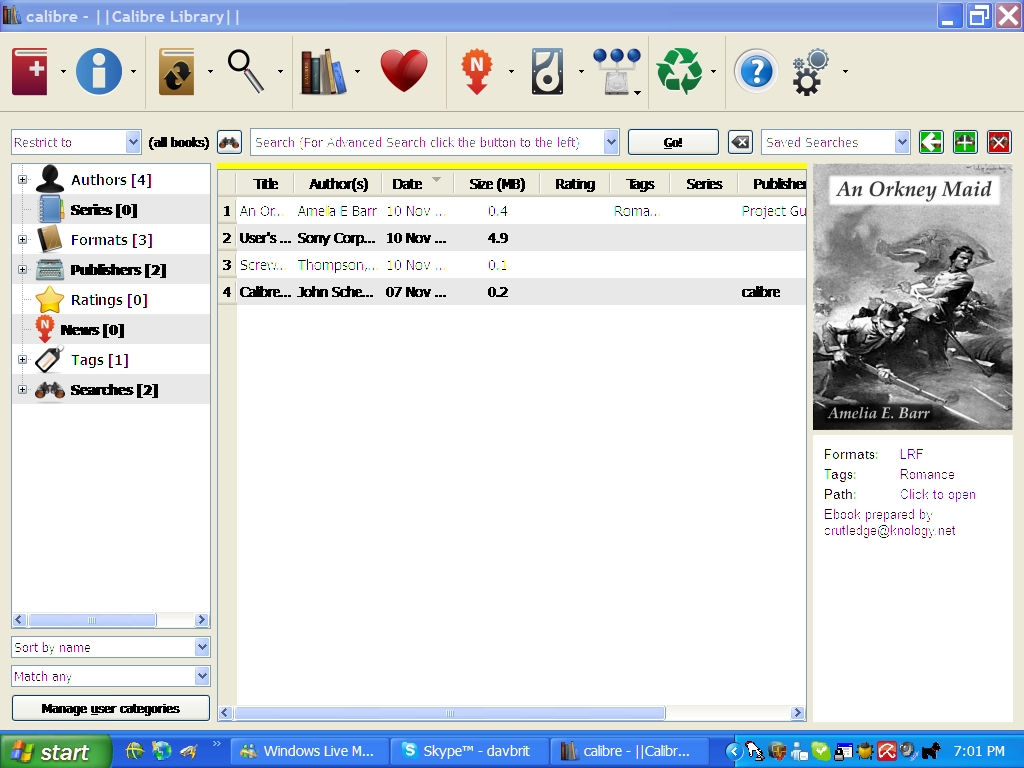Viewport: 1024px width, 768px height.
Task: Select row 2 User's book by Sony Corp
Action: tap(512, 238)
